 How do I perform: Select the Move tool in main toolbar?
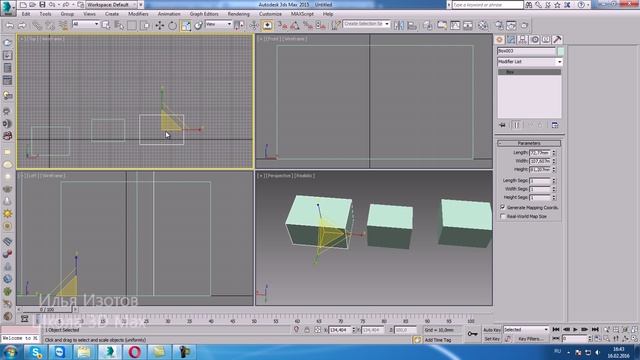(160, 25)
